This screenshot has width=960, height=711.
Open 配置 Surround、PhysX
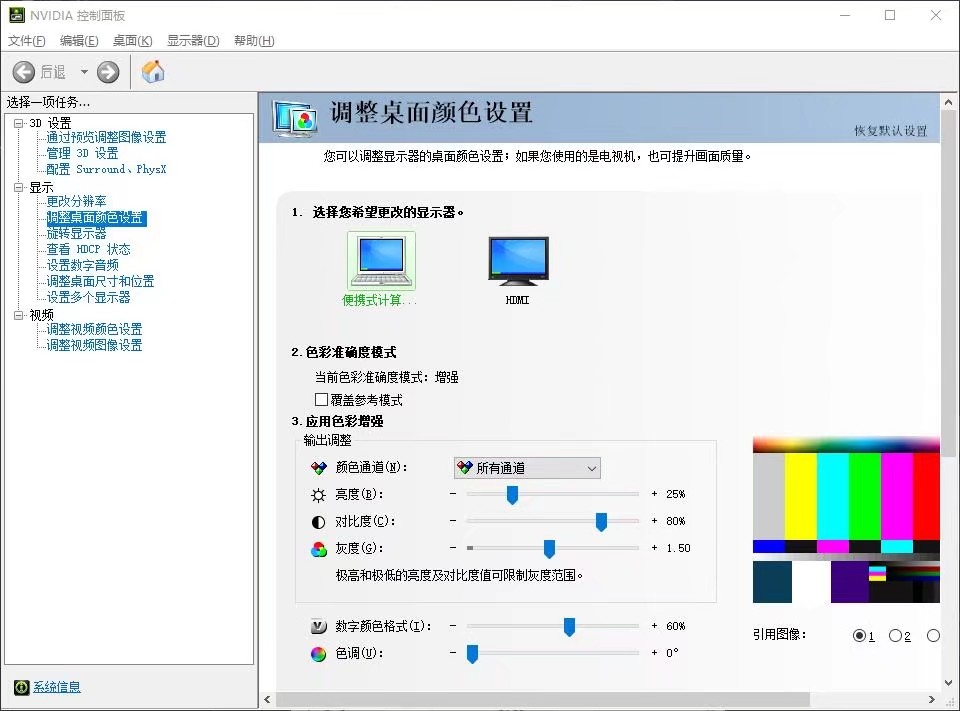107,169
